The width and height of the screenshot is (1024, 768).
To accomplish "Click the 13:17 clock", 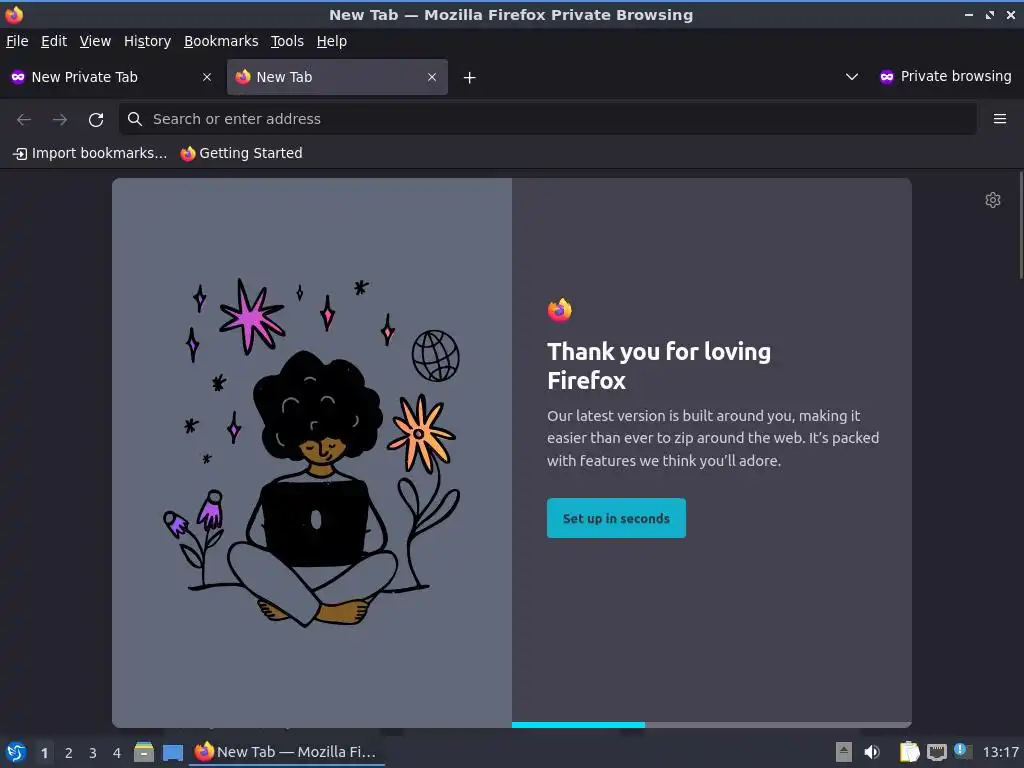I will (x=1000, y=752).
